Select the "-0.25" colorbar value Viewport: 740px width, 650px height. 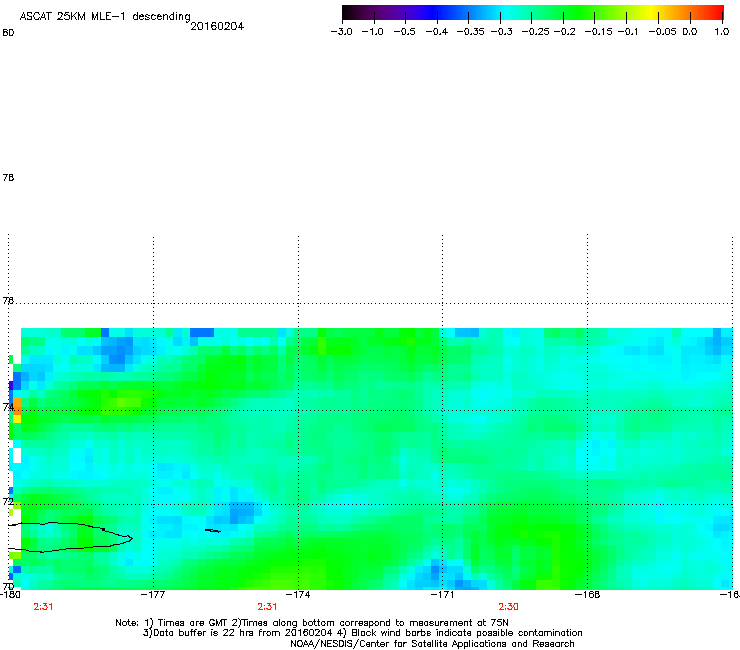point(536,32)
